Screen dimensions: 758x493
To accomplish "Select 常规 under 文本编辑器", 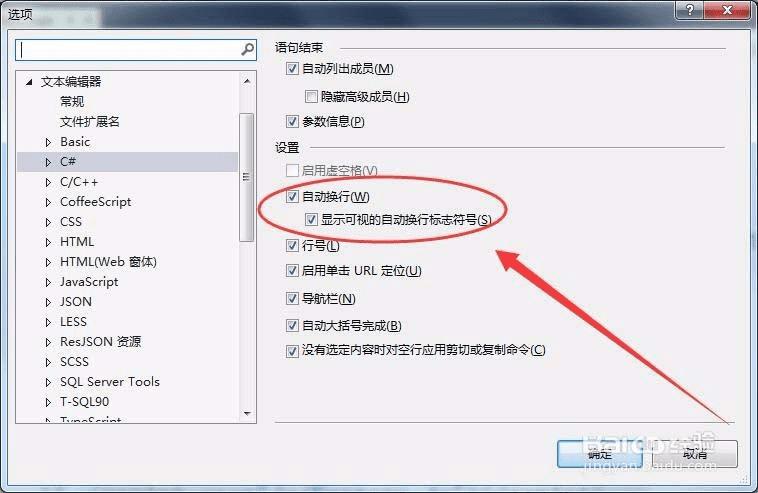I will click(x=72, y=102).
